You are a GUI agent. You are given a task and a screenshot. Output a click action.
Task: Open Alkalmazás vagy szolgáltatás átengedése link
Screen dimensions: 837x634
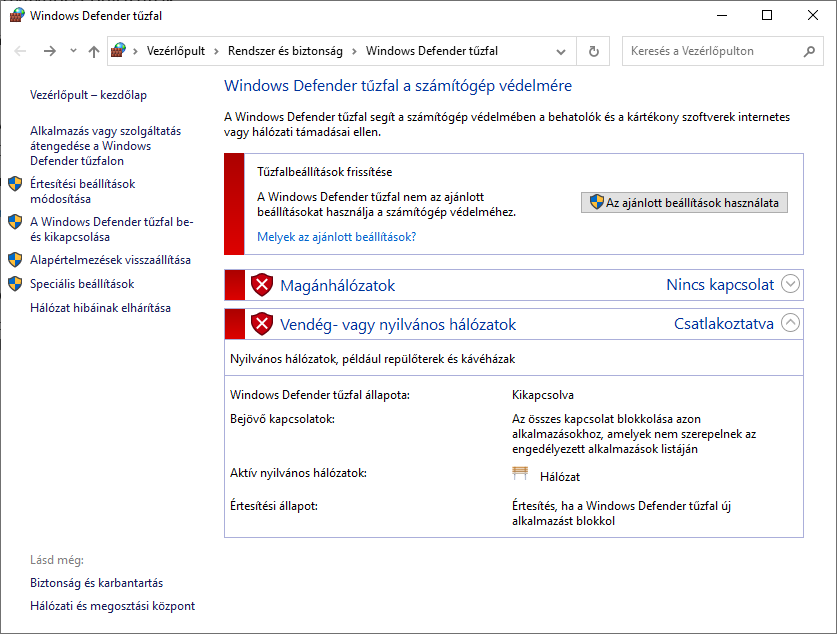(x=105, y=146)
